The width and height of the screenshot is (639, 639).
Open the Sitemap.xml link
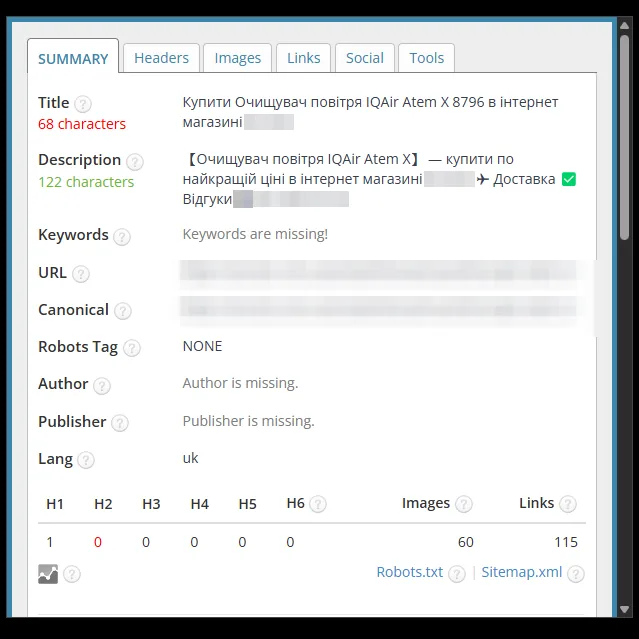pyautogui.click(x=522, y=572)
